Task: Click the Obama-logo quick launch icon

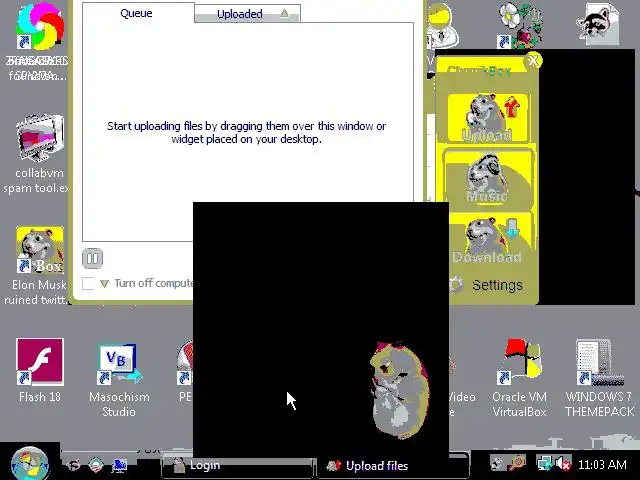Action: tap(96, 465)
